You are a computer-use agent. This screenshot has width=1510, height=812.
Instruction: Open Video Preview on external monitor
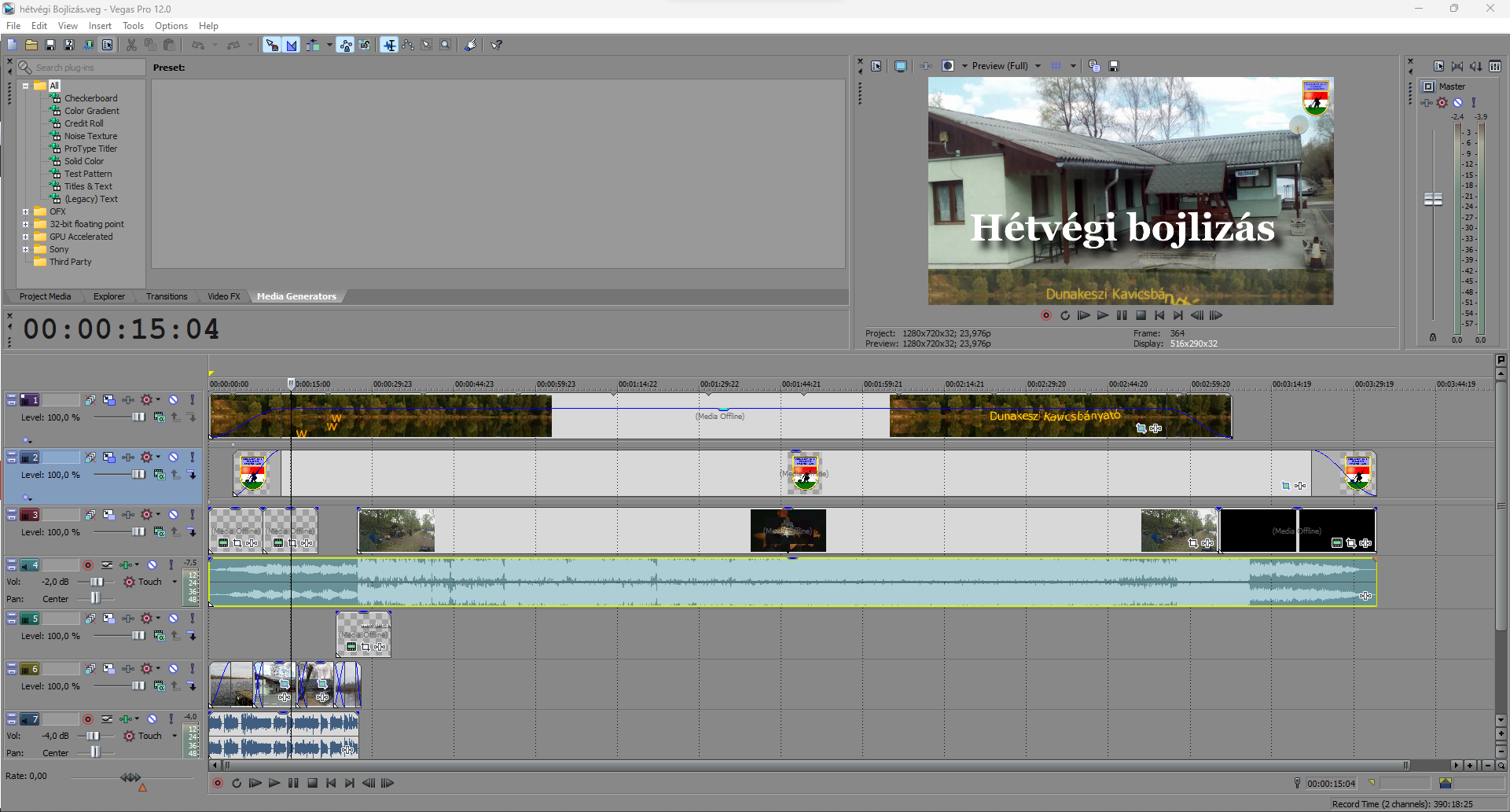[x=900, y=66]
